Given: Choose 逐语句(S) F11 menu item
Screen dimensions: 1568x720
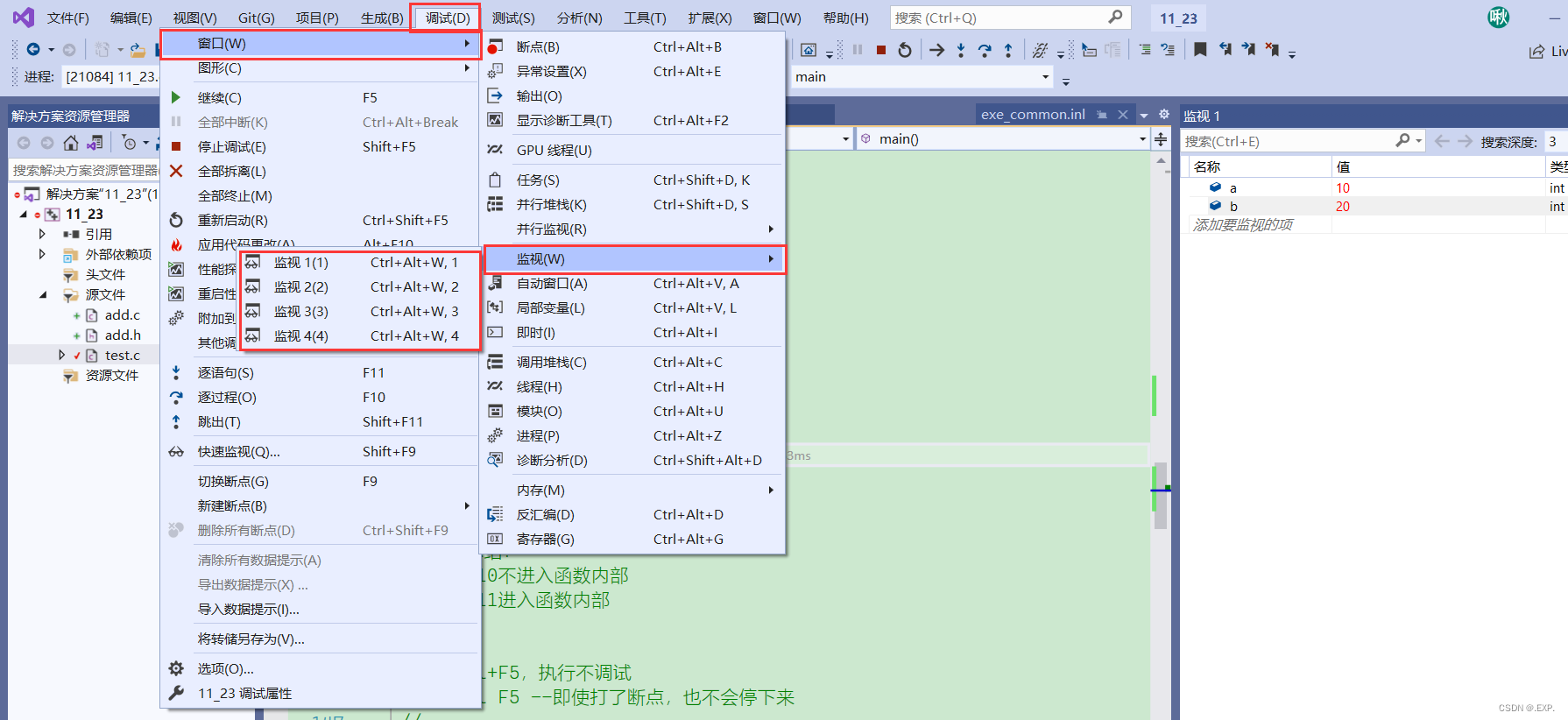Looking at the screenshot, I should coord(321,373).
